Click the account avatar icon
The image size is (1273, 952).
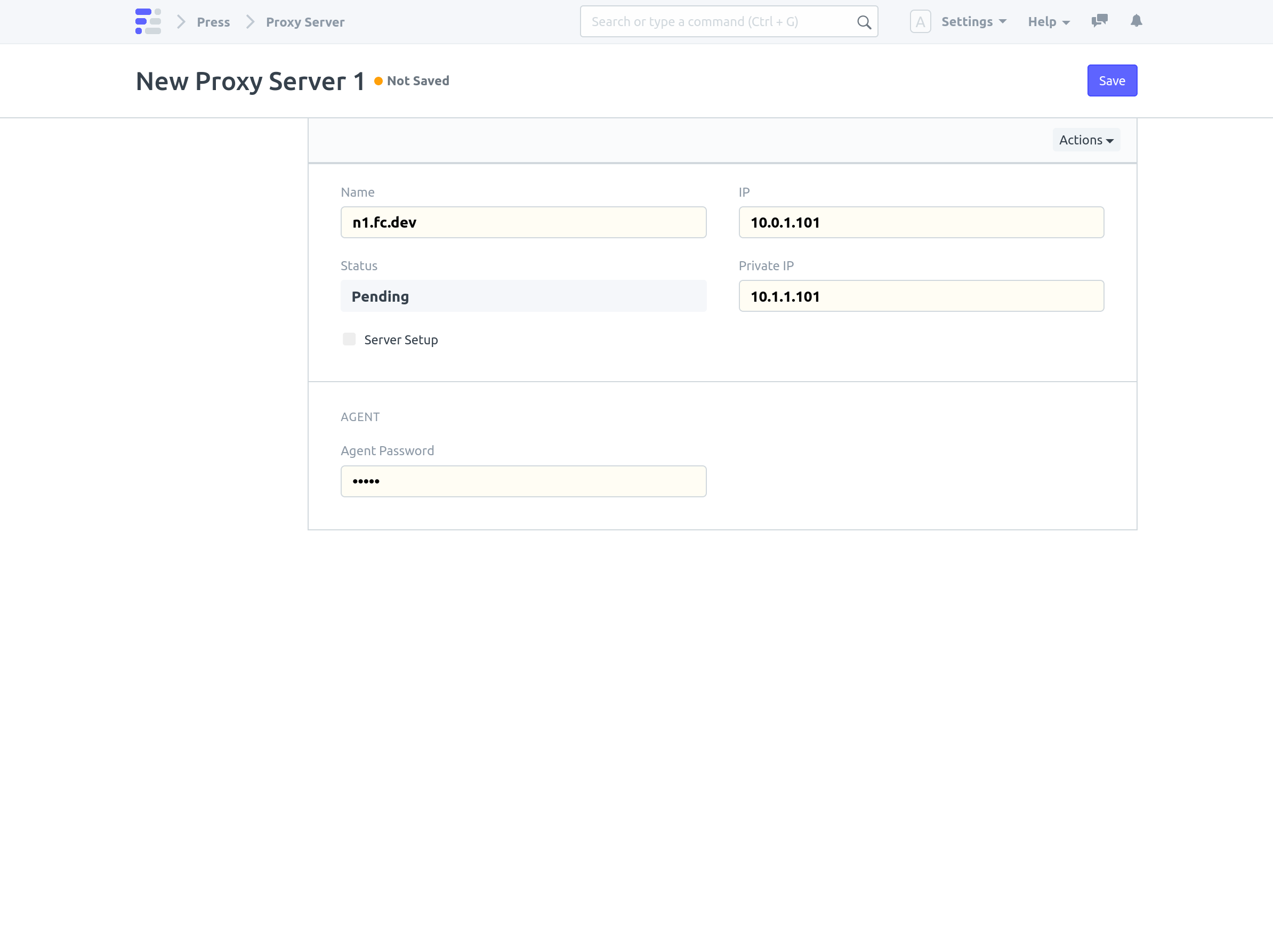[920, 21]
